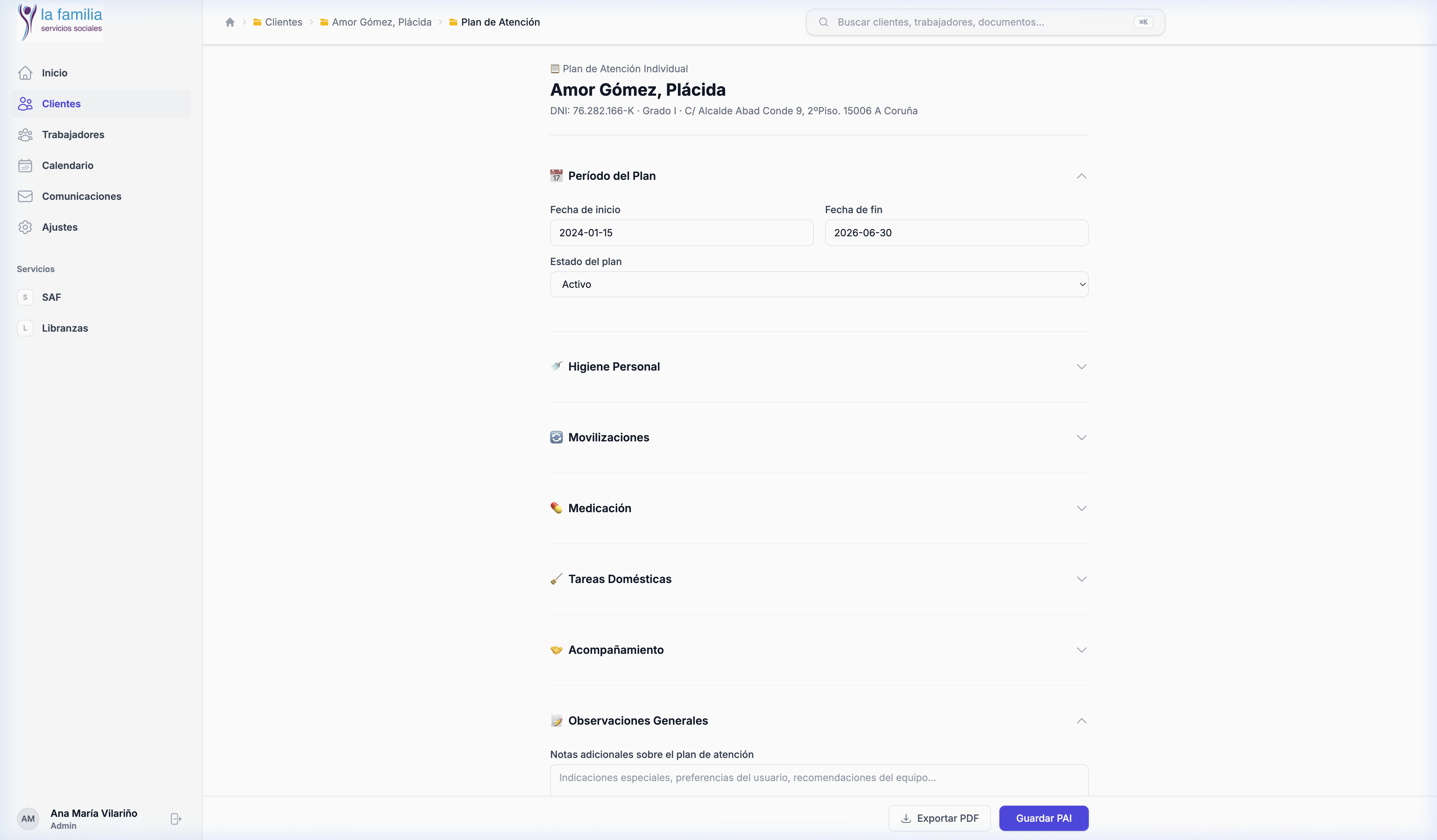Click the SAF service badge icon
Screen dimensions: 1437x840
click(25, 297)
